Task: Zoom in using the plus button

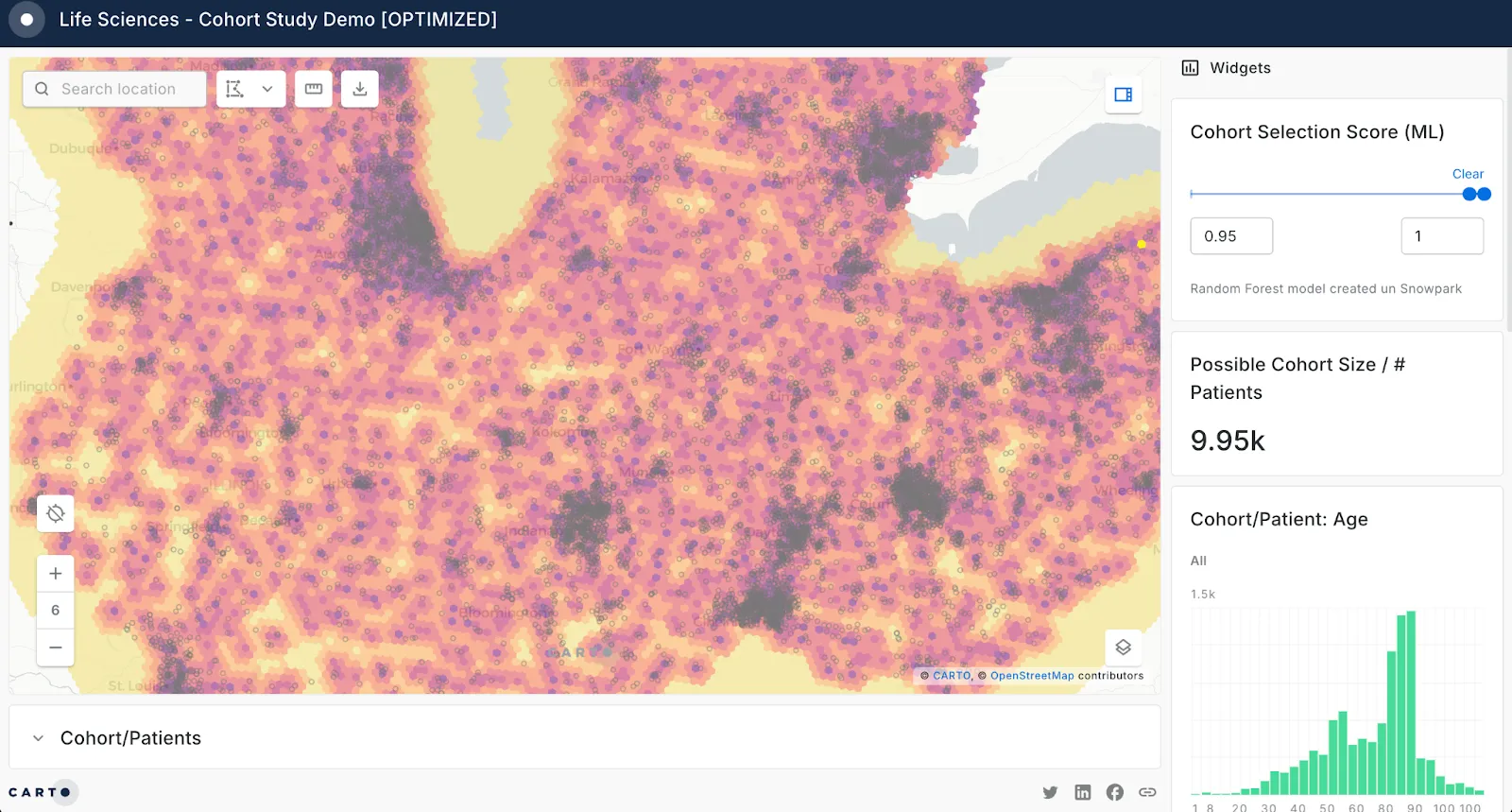Action: tap(56, 574)
